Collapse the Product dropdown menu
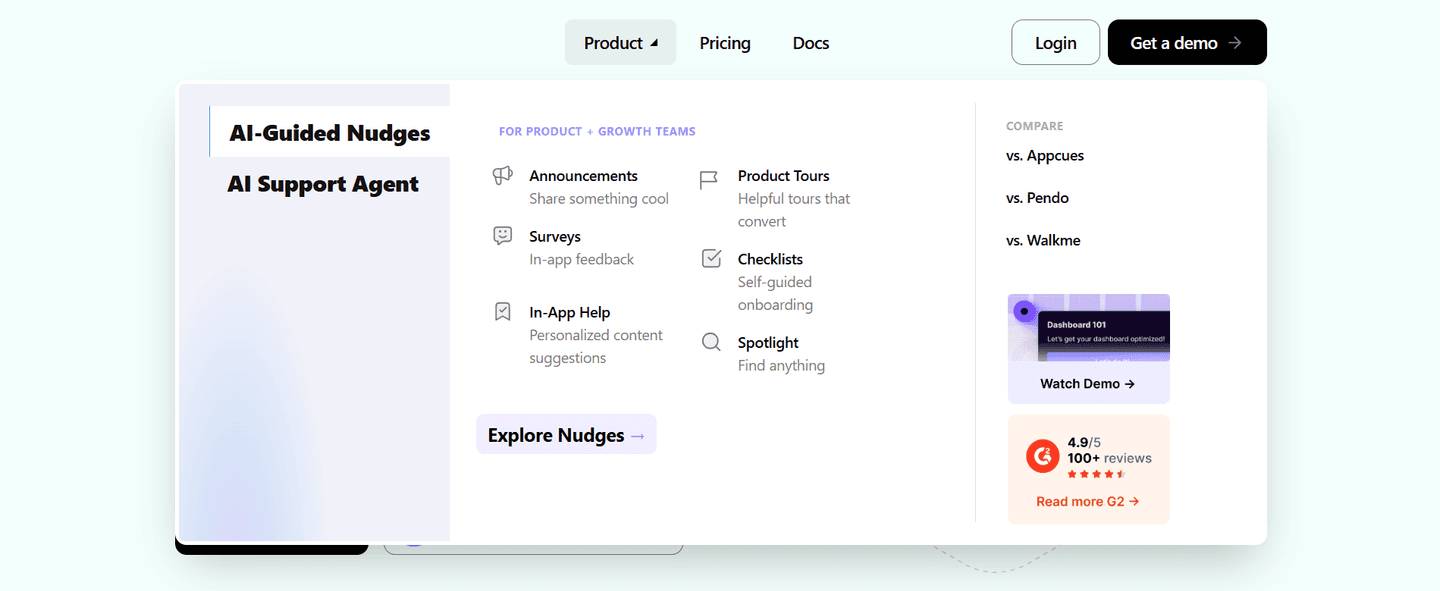 click(x=620, y=43)
